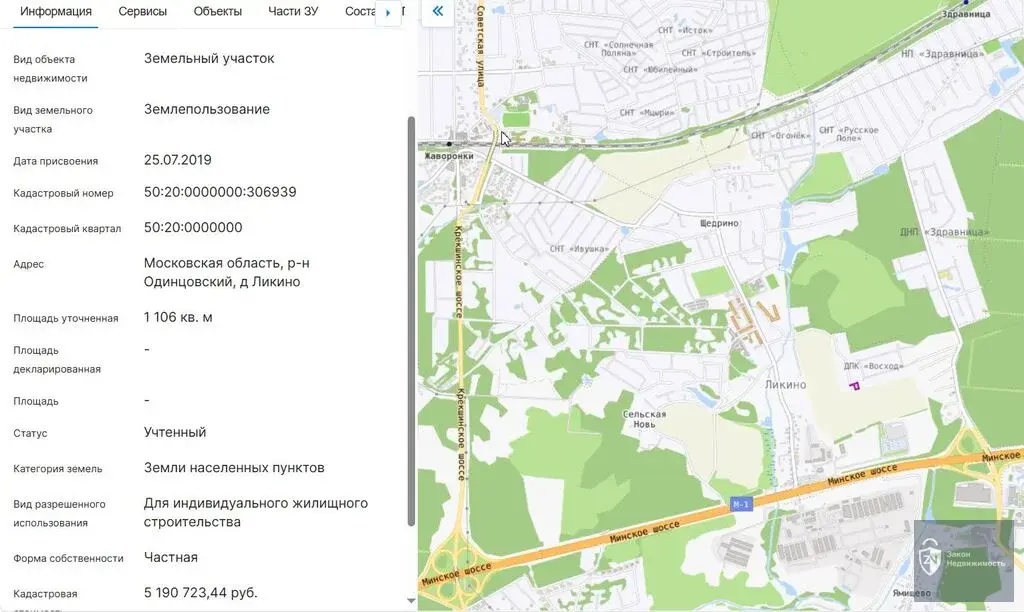Click the cadastral value 5 190 723,44 руб.
Viewport: 1024px width, 612px height.
point(201,593)
